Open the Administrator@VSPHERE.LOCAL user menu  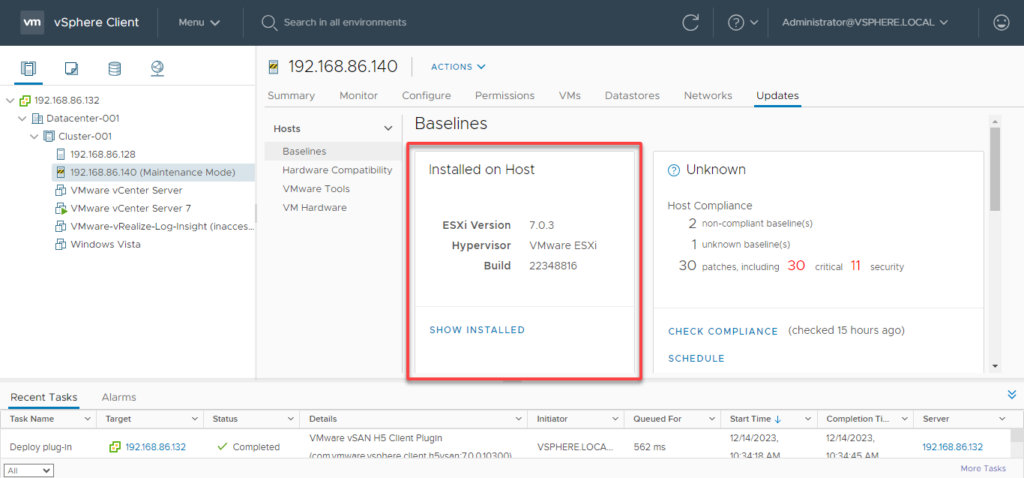[865, 22]
